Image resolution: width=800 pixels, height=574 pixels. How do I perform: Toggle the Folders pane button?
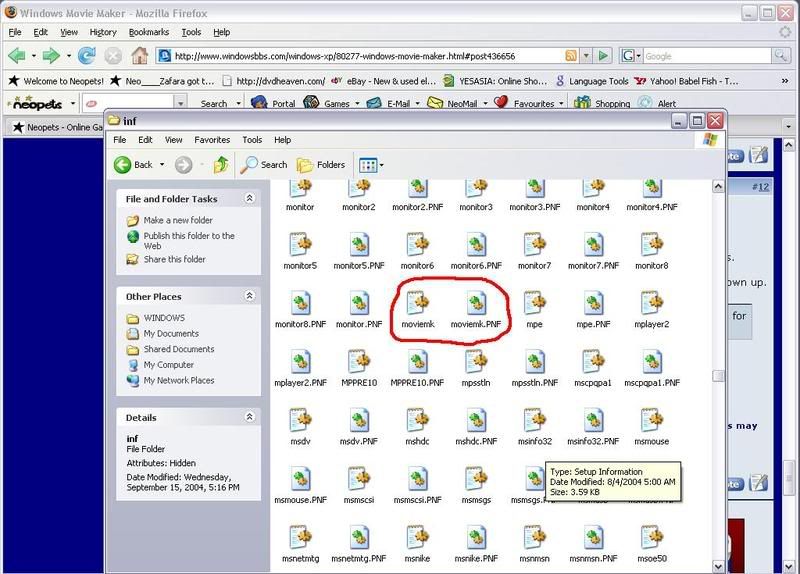(321, 165)
